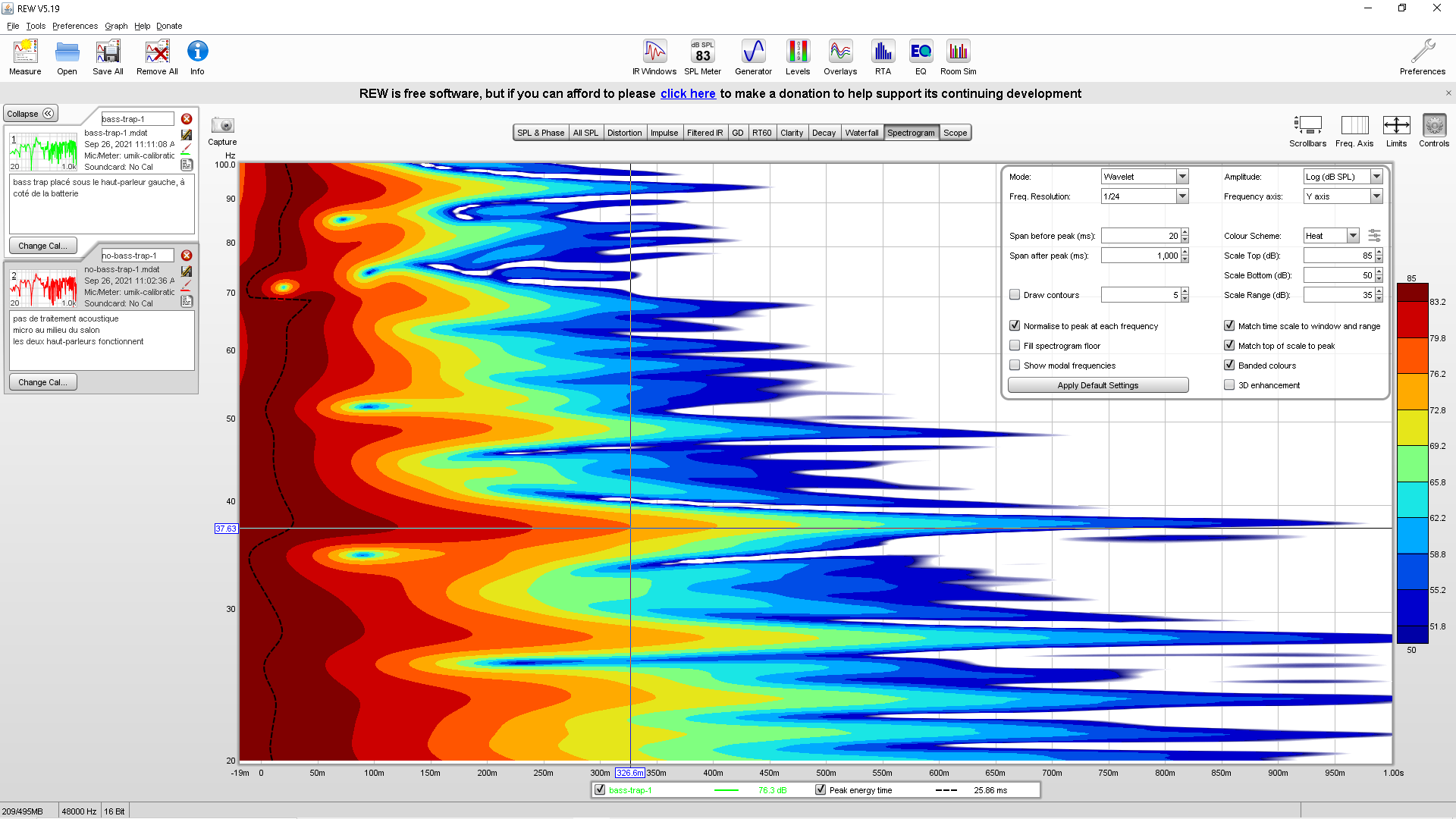Image resolution: width=1456 pixels, height=819 pixels.
Task: Remove the bass-trap-1 measurement
Action: [x=187, y=119]
